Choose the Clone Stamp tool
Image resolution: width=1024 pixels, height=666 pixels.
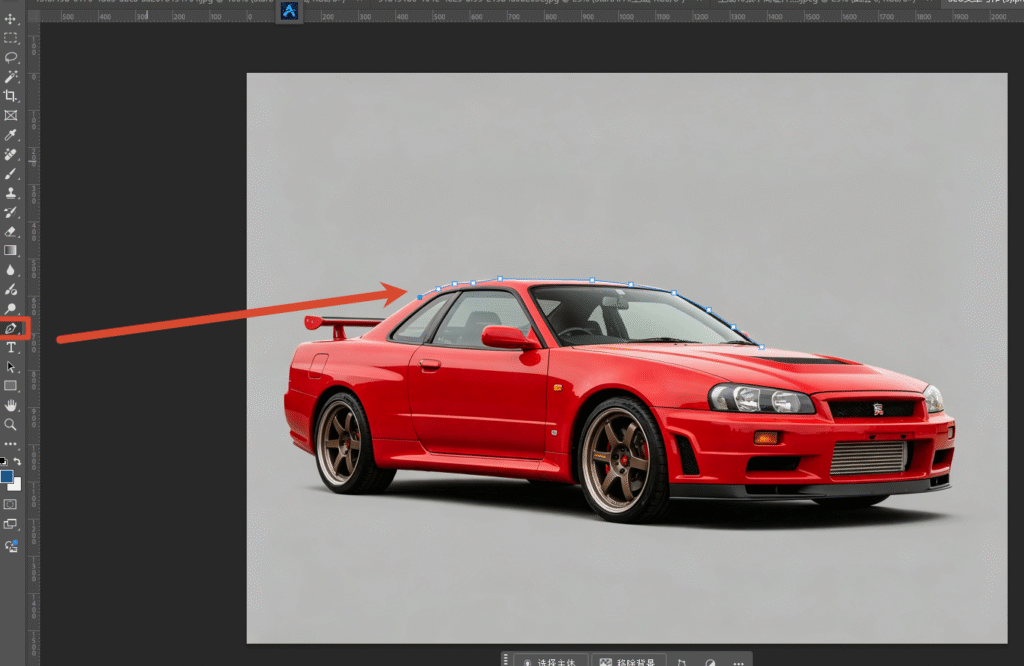click(x=10, y=193)
